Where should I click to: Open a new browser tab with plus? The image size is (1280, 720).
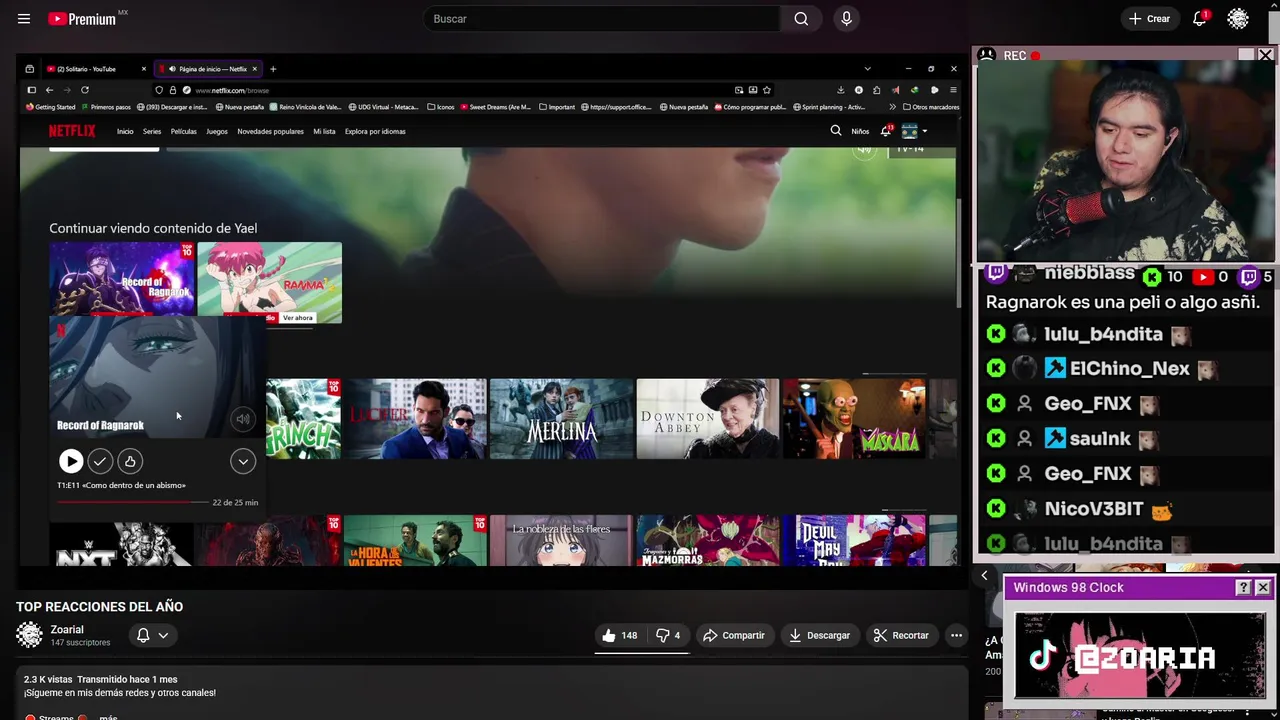pos(273,69)
